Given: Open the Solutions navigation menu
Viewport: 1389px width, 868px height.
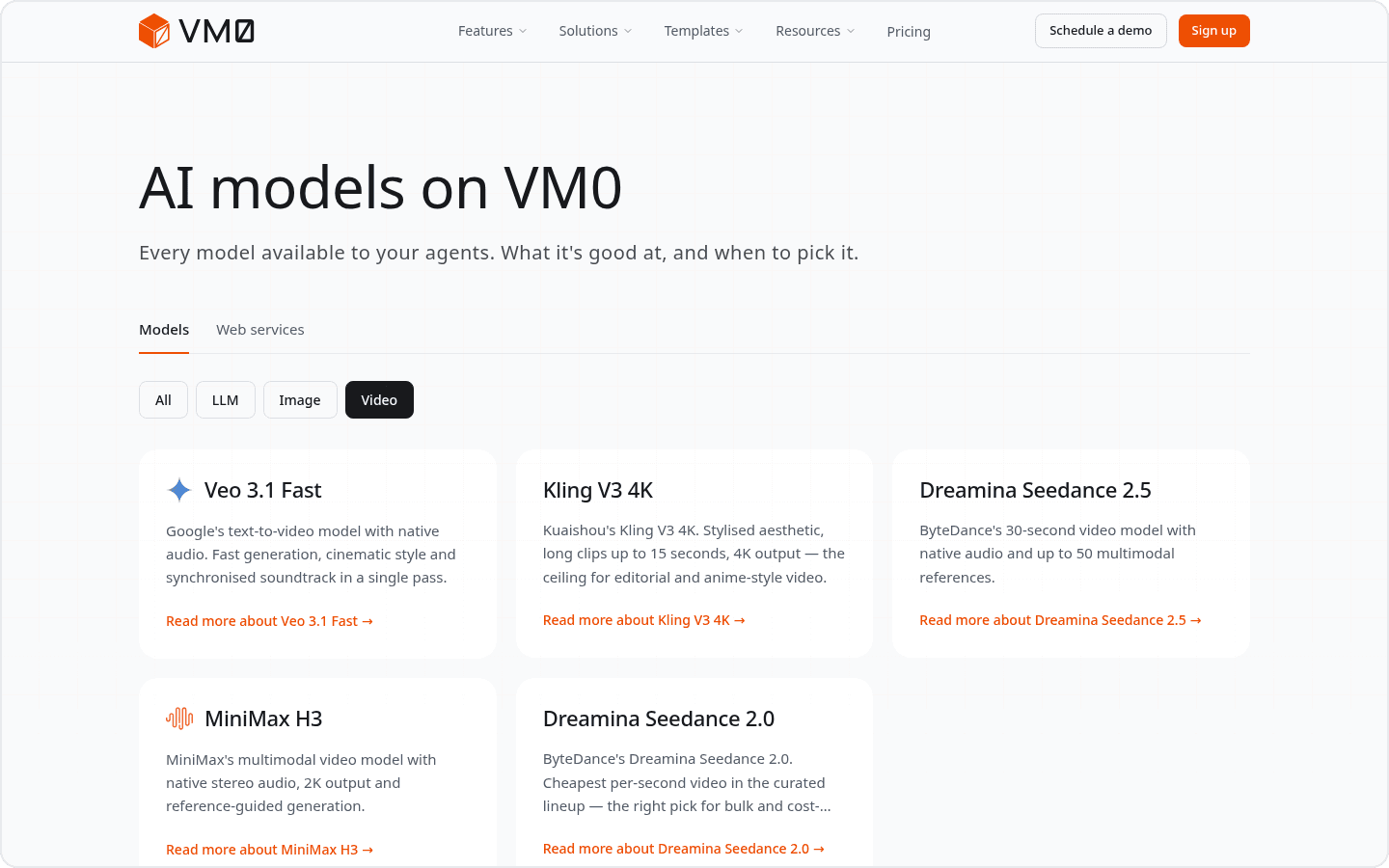Looking at the screenshot, I should (595, 31).
